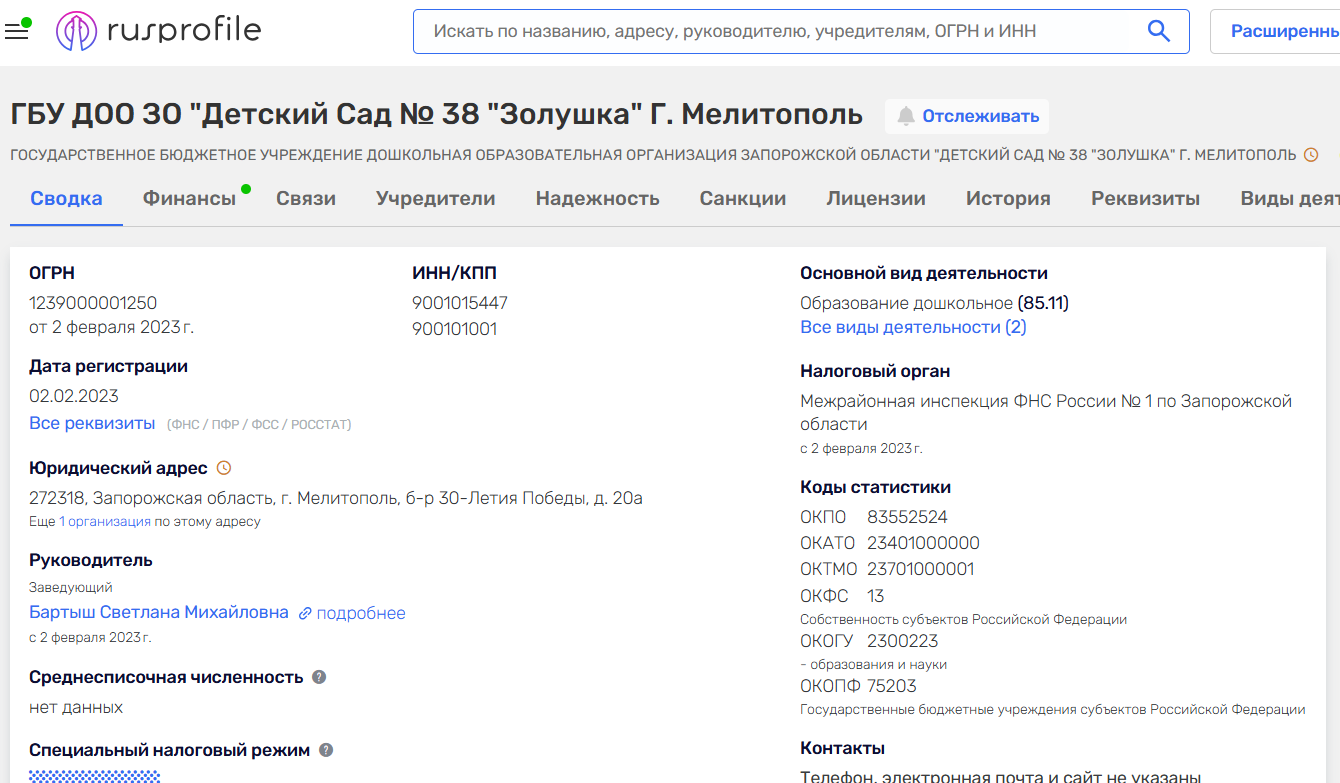Go to the Надежность tab
The width and height of the screenshot is (1340, 783).
pyautogui.click(x=597, y=198)
